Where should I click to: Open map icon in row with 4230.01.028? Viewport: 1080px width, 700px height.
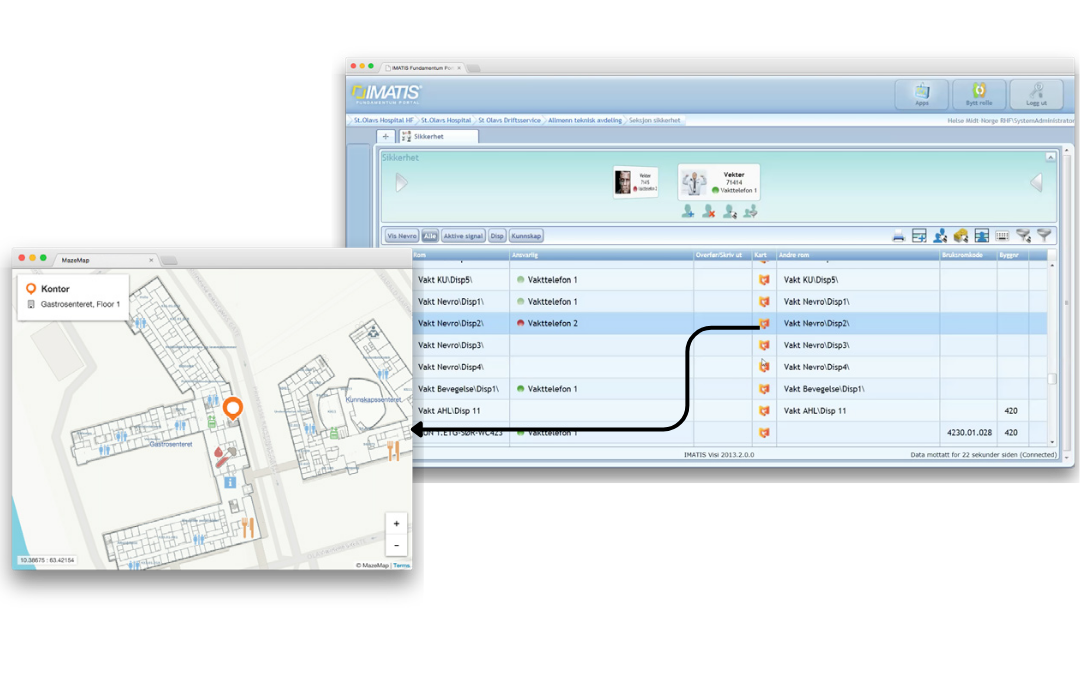pyautogui.click(x=764, y=433)
